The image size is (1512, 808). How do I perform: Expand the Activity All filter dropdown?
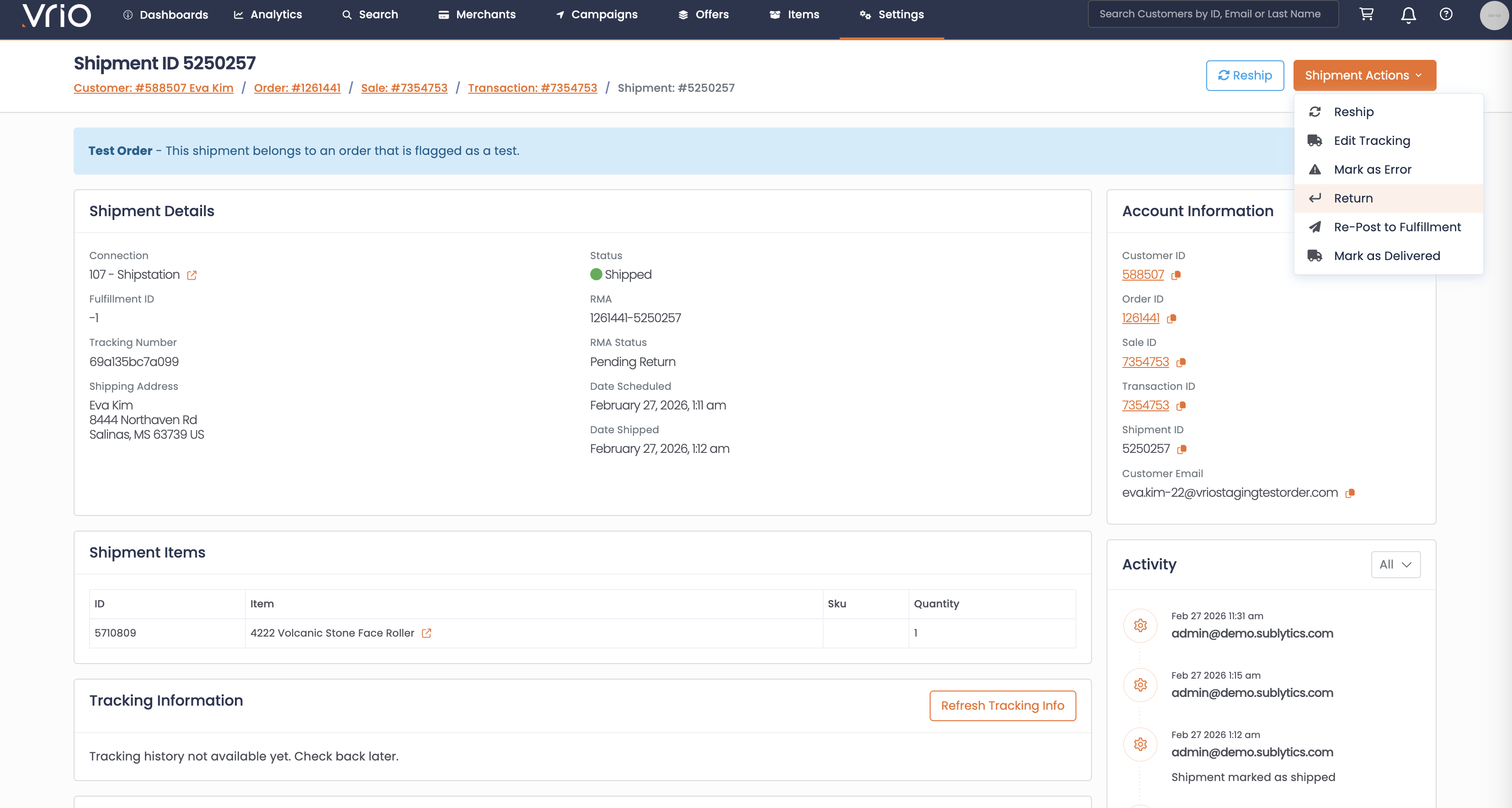1395,564
